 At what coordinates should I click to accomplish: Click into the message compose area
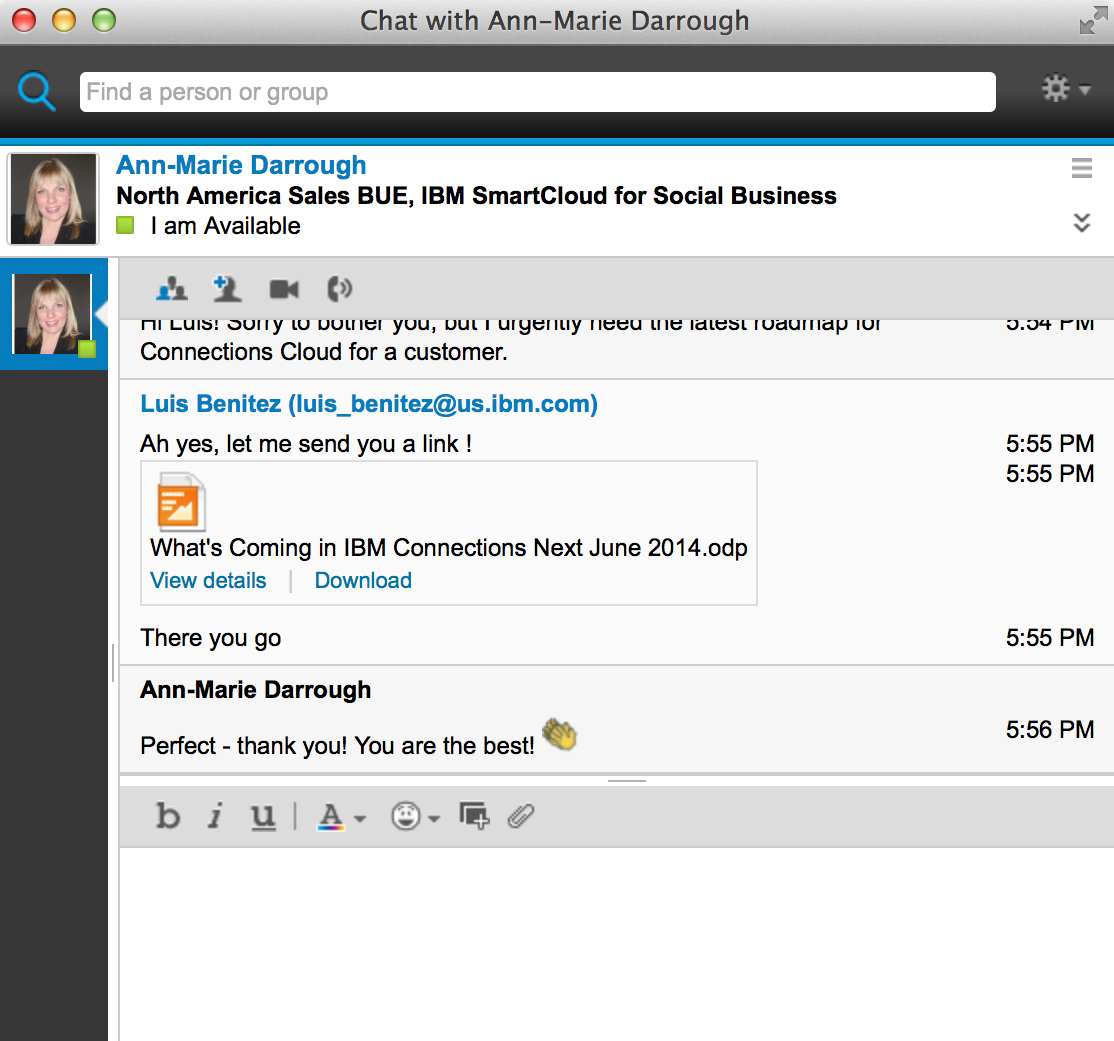pos(616,944)
